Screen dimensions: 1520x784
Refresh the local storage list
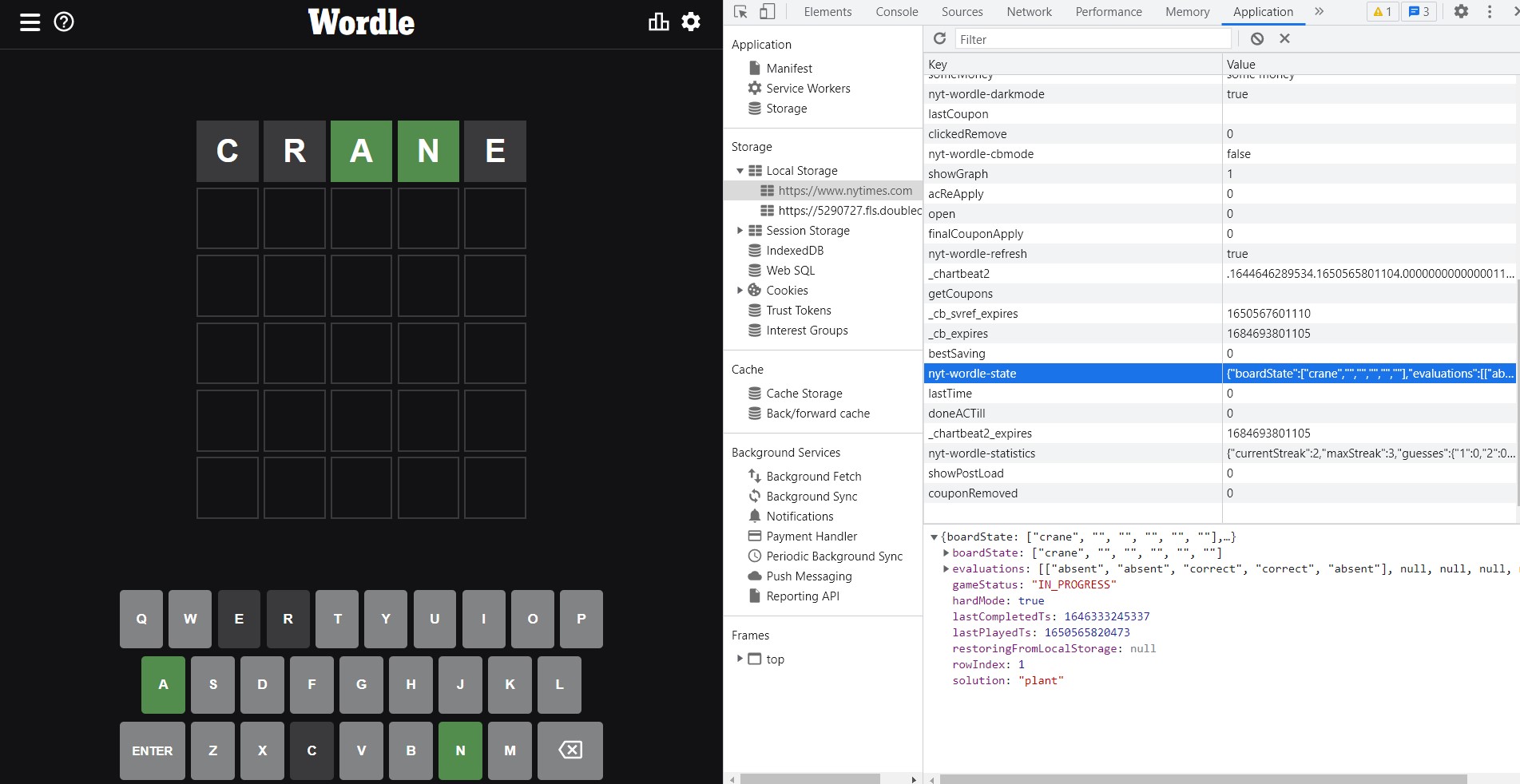(939, 38)
